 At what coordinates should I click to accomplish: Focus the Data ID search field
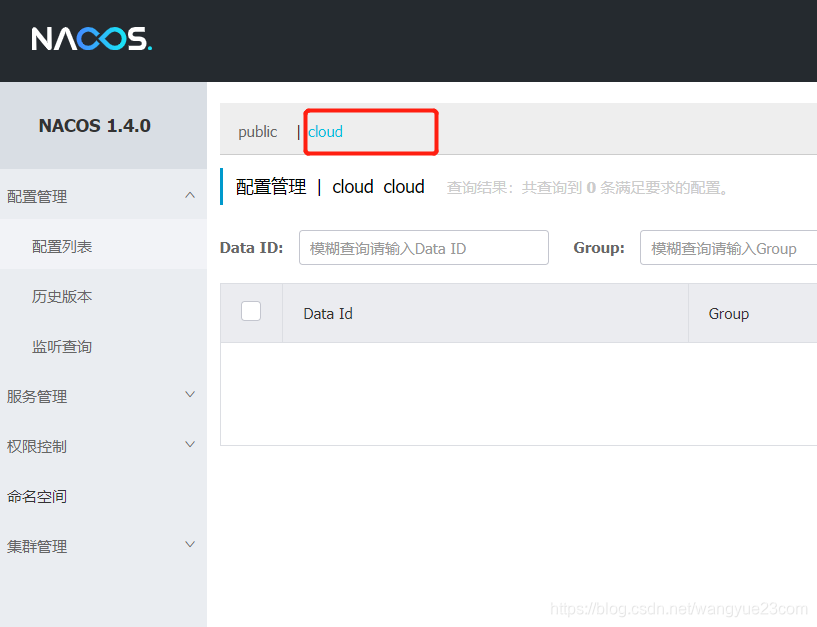424,248
